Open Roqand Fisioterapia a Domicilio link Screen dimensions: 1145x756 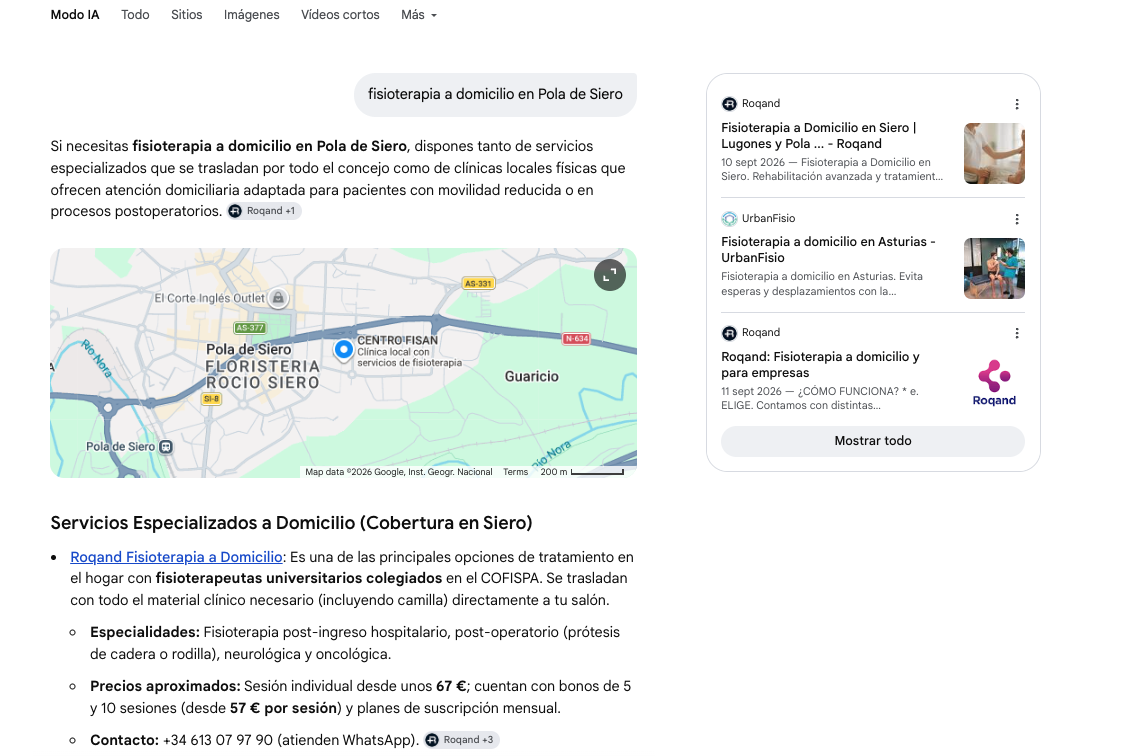[176, 557]
